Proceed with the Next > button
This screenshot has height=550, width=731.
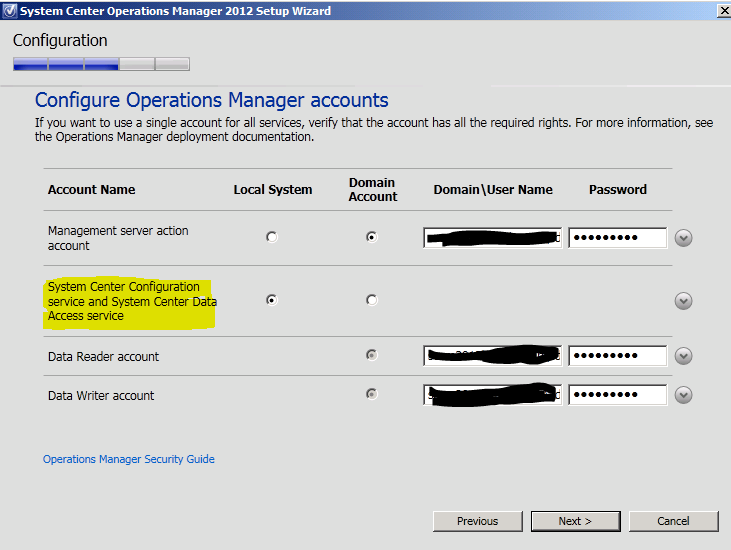click(x=576, y=521)
